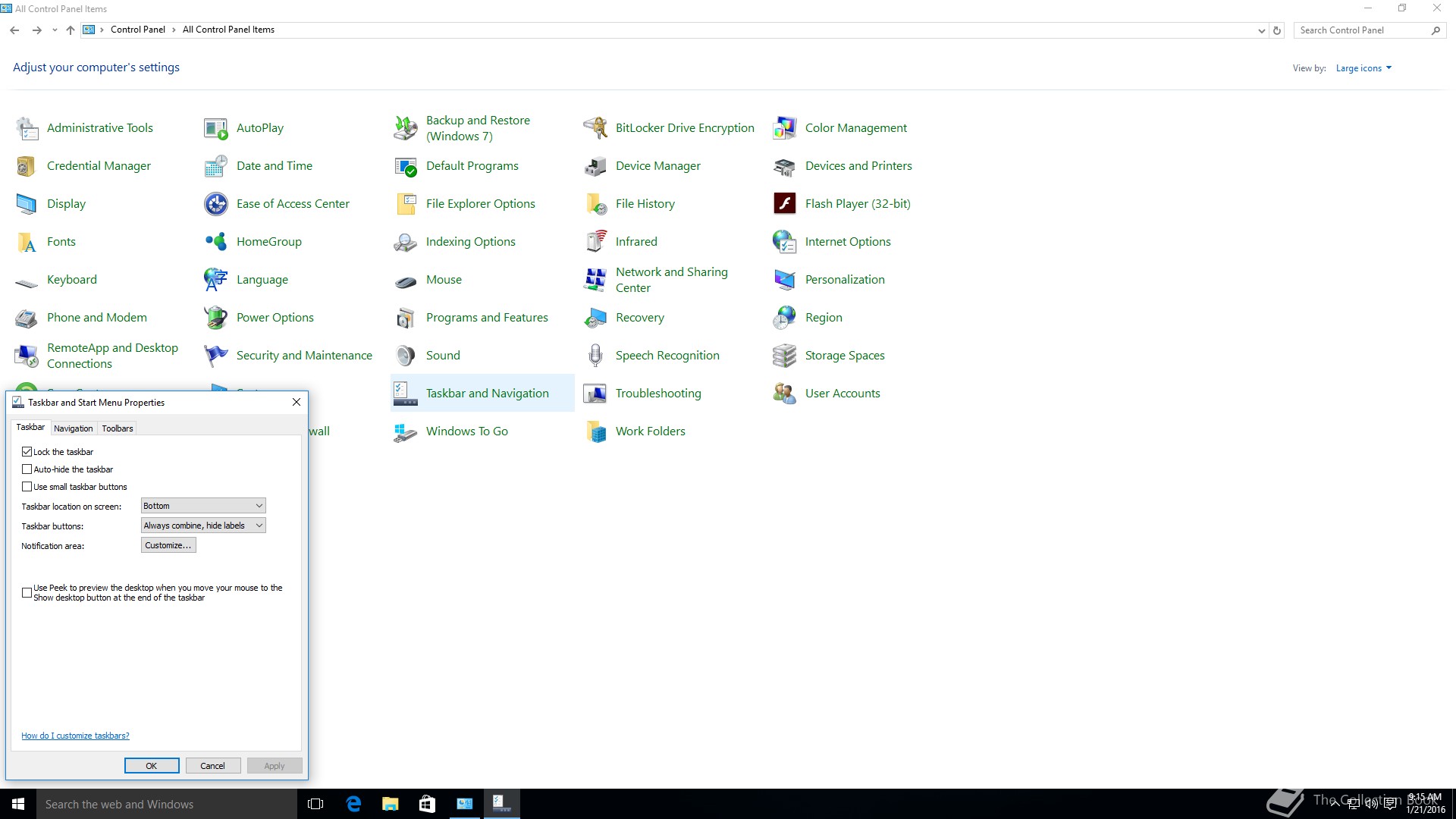Click Cancel in Taskbar properties dialog
Viewport: 1456px width, 819px height.
212,766
